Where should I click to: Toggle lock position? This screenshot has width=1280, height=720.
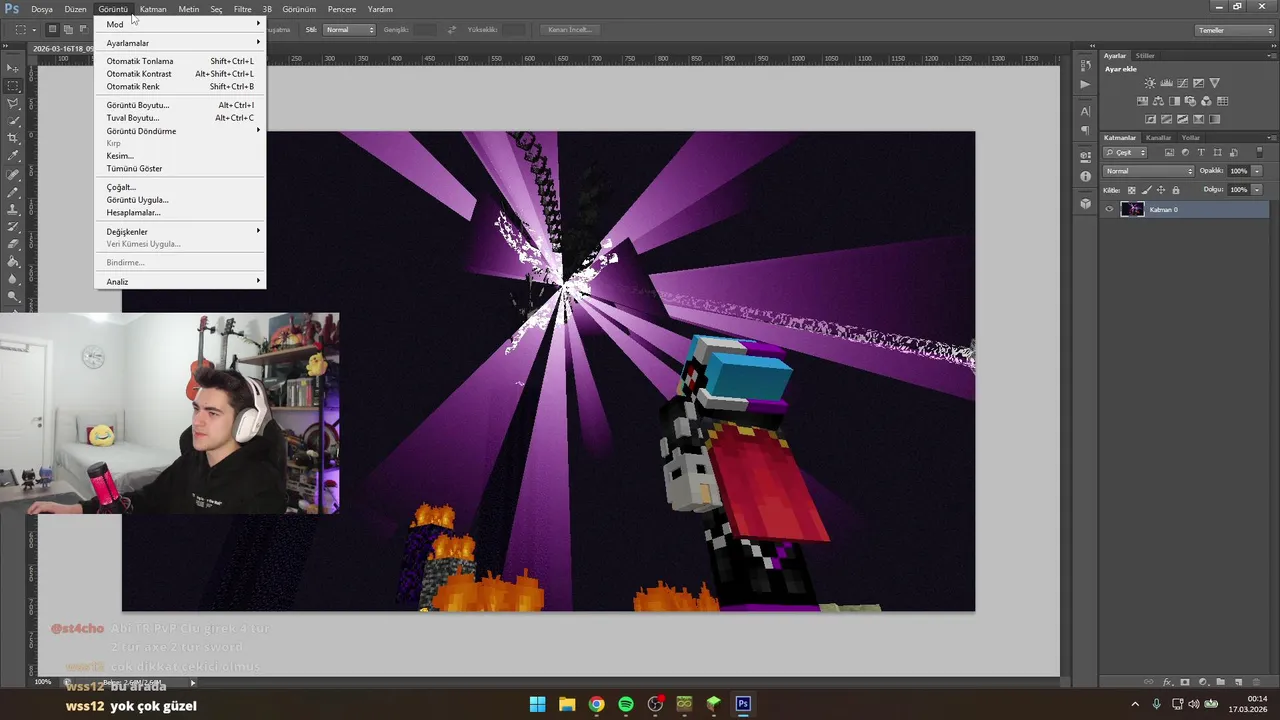[x=1161, y=190]
